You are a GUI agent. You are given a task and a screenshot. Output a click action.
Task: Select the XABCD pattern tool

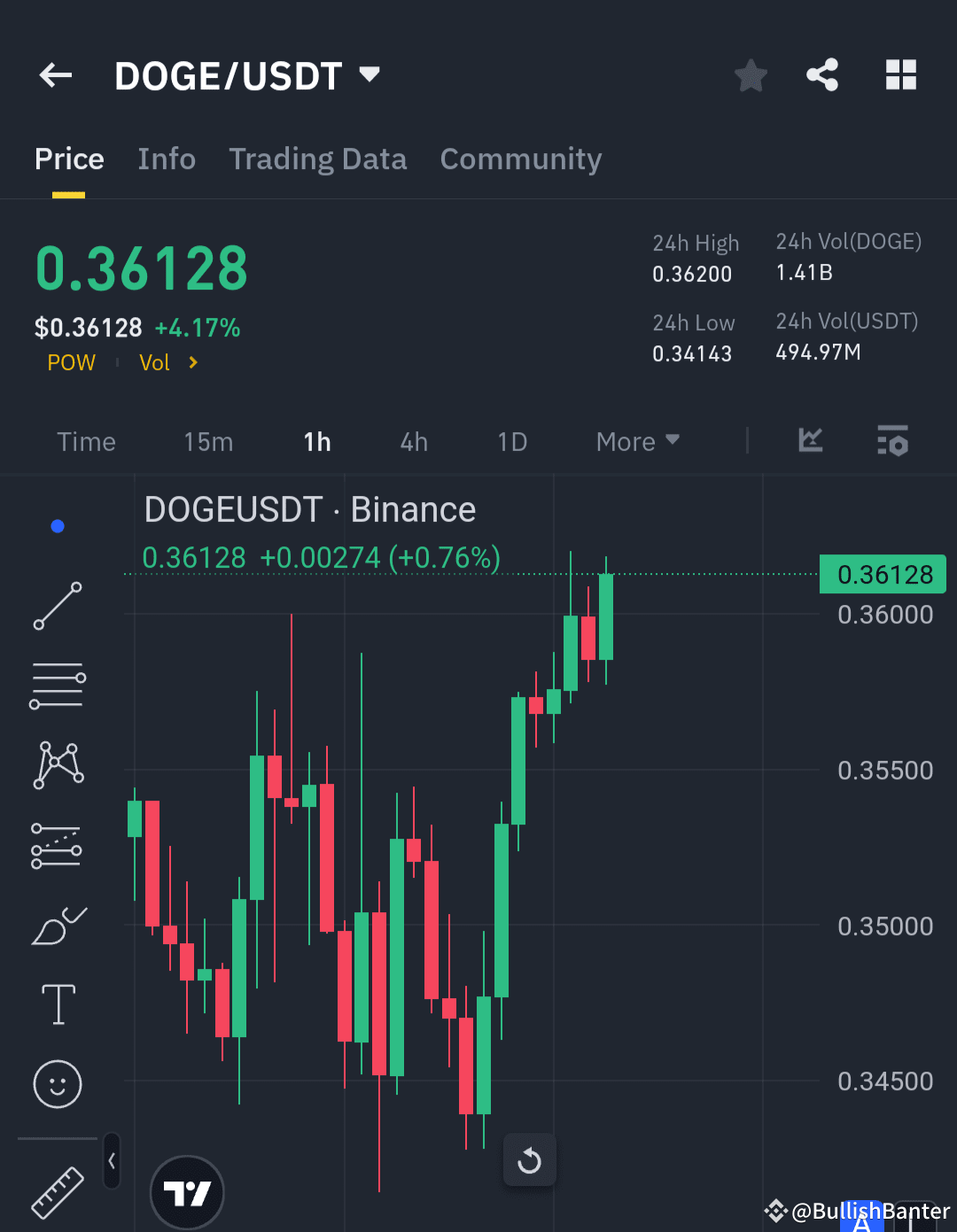point(57,764)
